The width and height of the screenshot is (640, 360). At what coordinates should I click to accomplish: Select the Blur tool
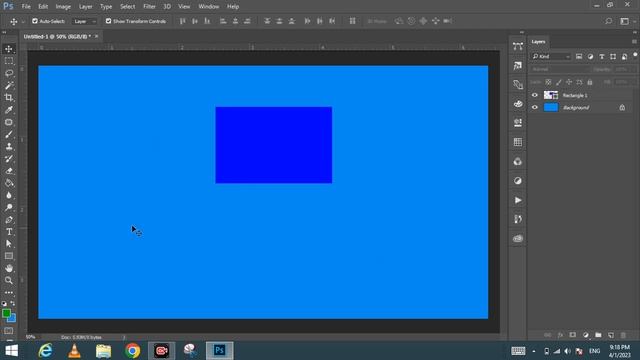click(x=9, y=196)
